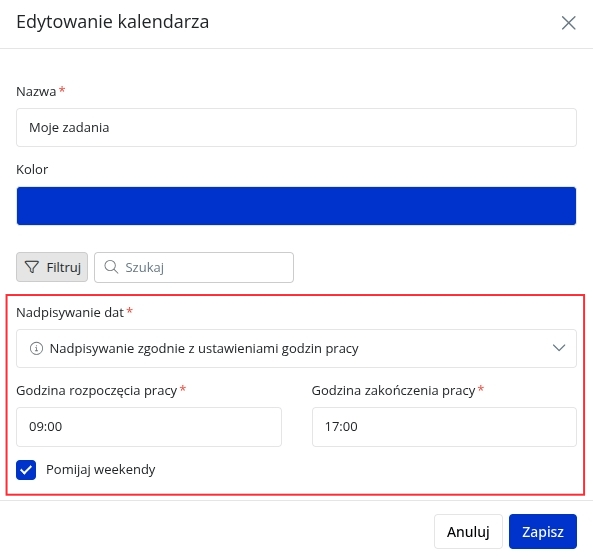Focus the Szukaj search field
Screen dimensions: 593x557
tap(194, 267)
